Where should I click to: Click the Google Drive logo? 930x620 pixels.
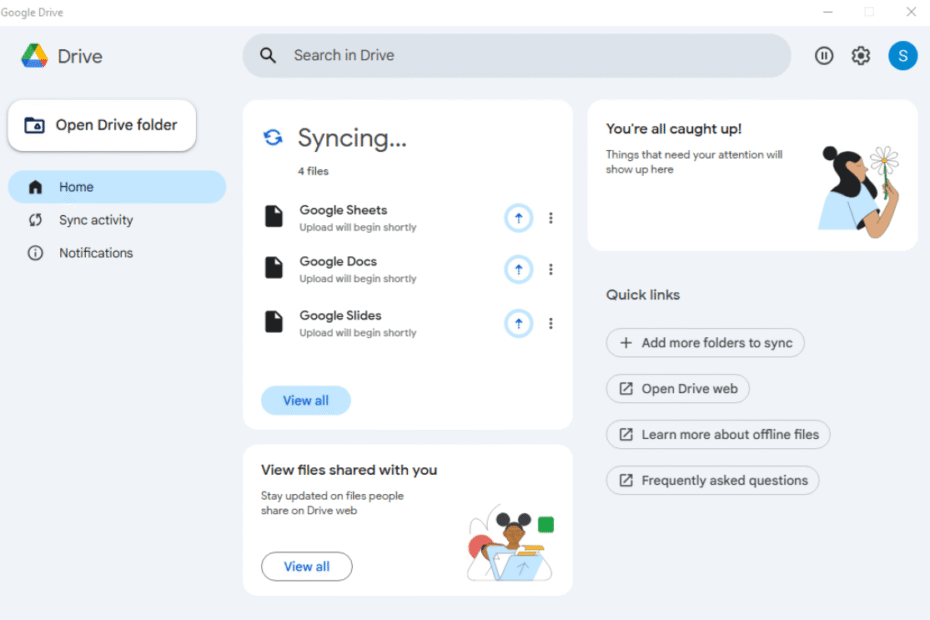point(35,56)
